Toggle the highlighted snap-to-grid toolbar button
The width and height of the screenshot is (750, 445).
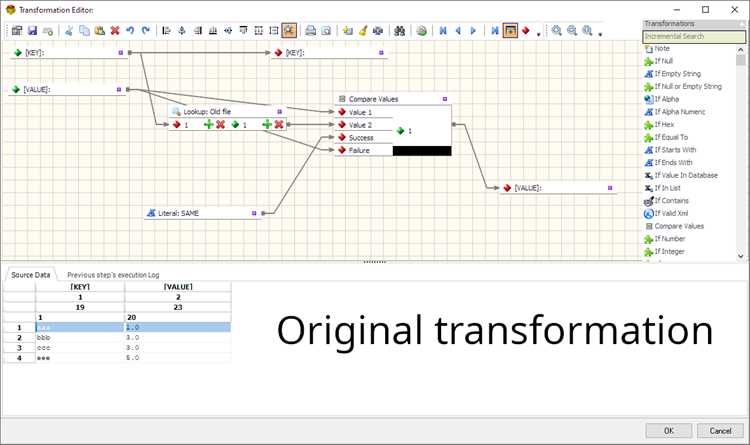click(289, 31)
